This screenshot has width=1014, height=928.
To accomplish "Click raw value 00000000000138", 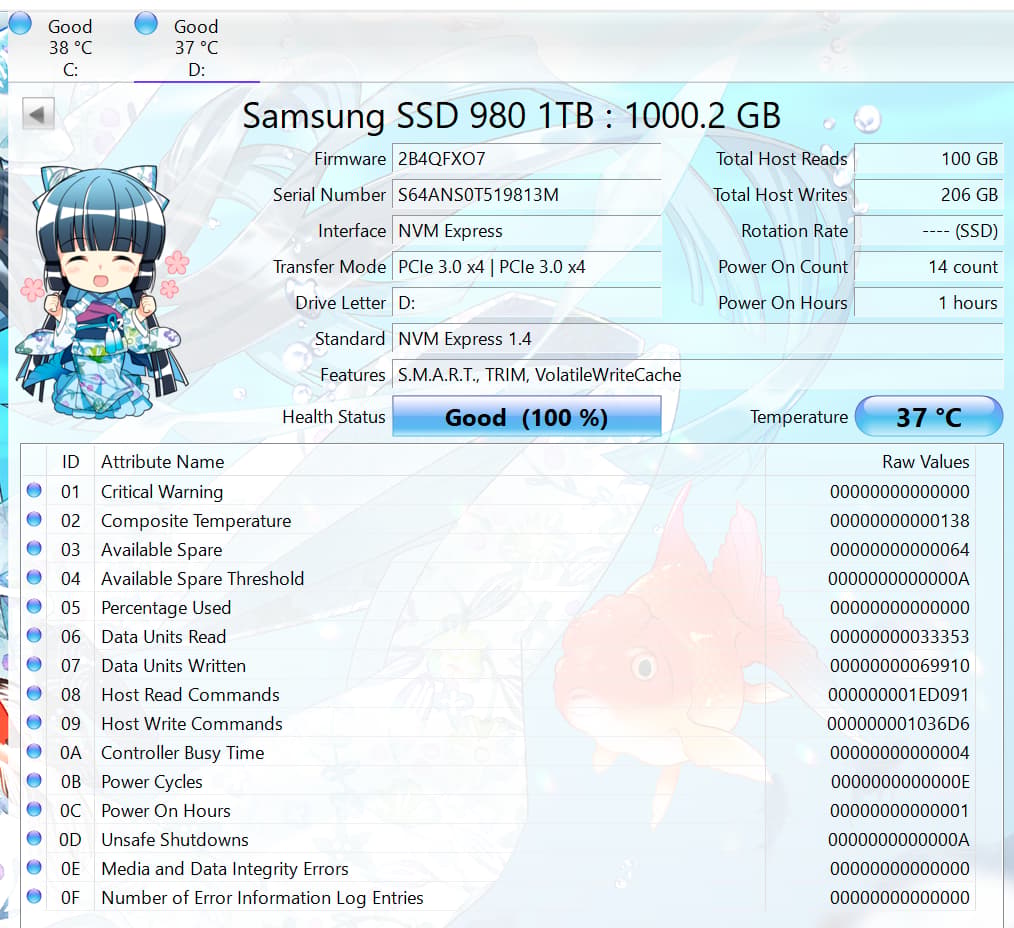I will [x=900, y=521].
